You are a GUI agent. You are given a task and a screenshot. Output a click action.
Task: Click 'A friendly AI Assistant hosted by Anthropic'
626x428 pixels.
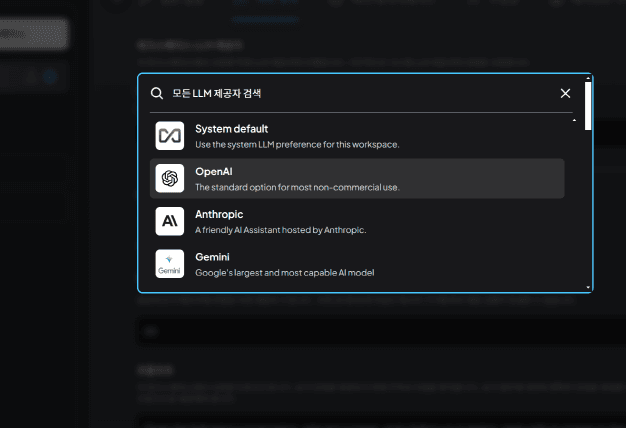pyautogui.click(x=280, y=230)
